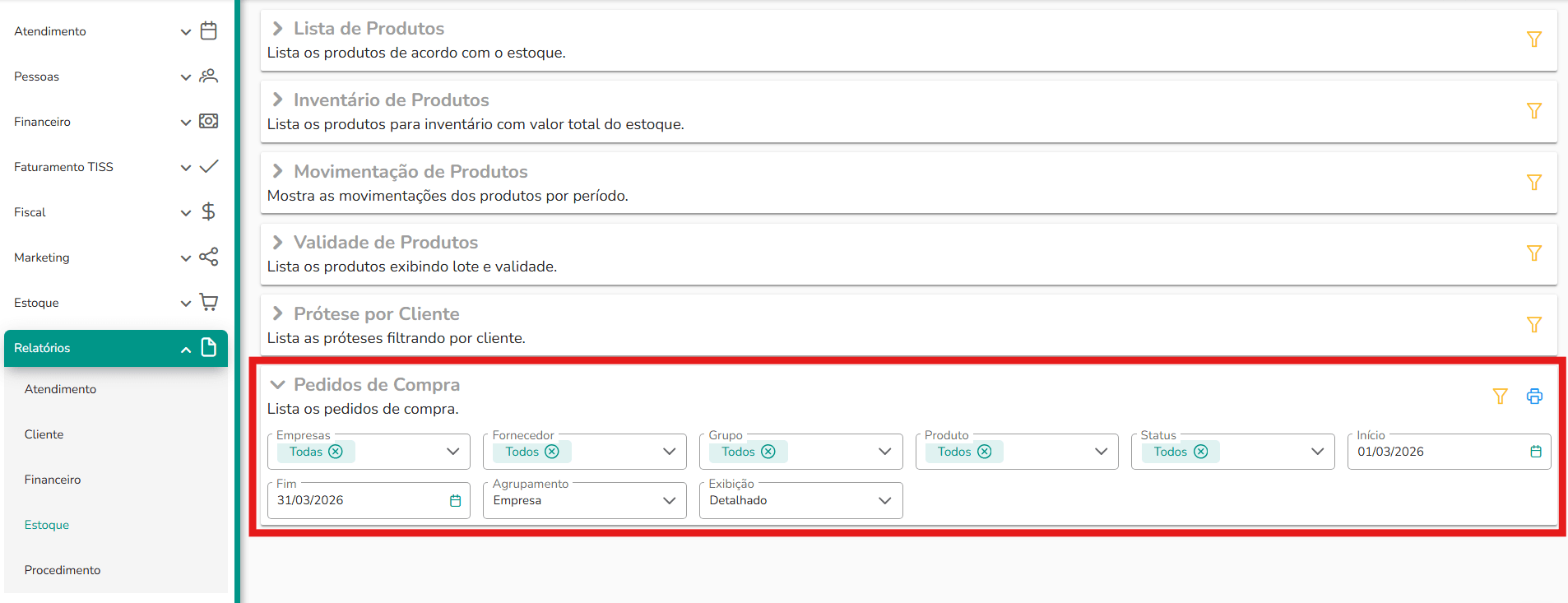Open Procedimento reports in the sidebar
1568x603 pixels.
point(63,570)
